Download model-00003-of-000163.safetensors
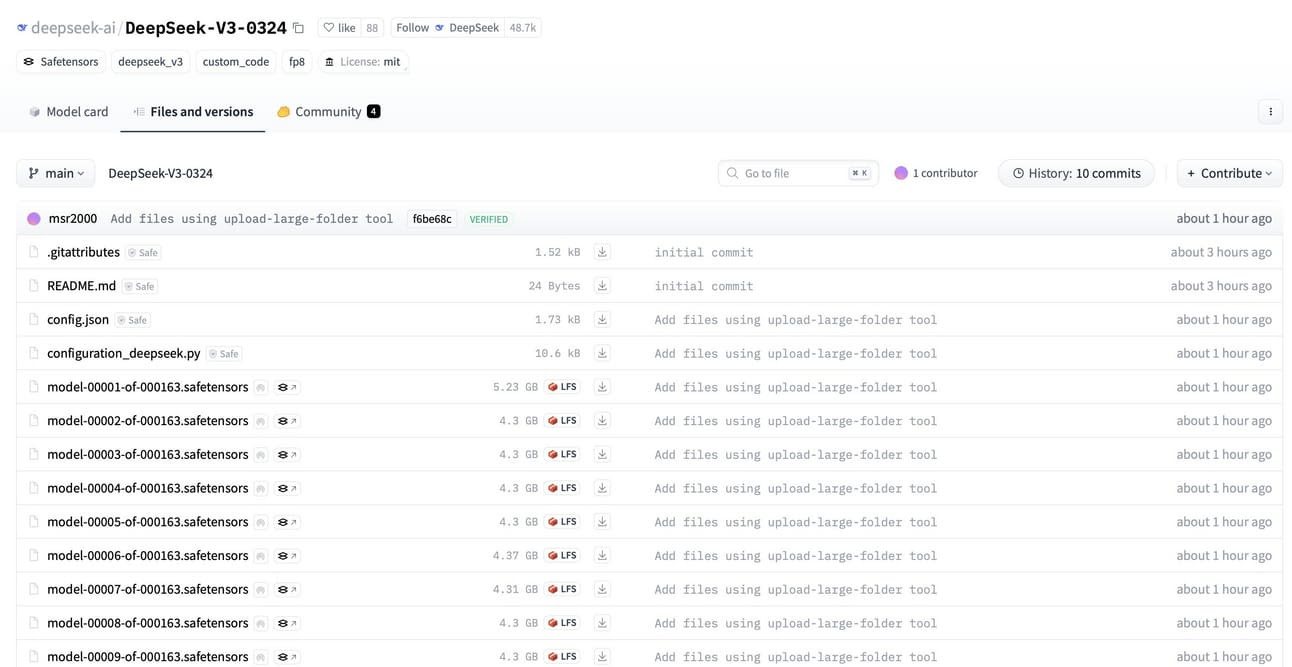1292x667 pixels. 602,455
